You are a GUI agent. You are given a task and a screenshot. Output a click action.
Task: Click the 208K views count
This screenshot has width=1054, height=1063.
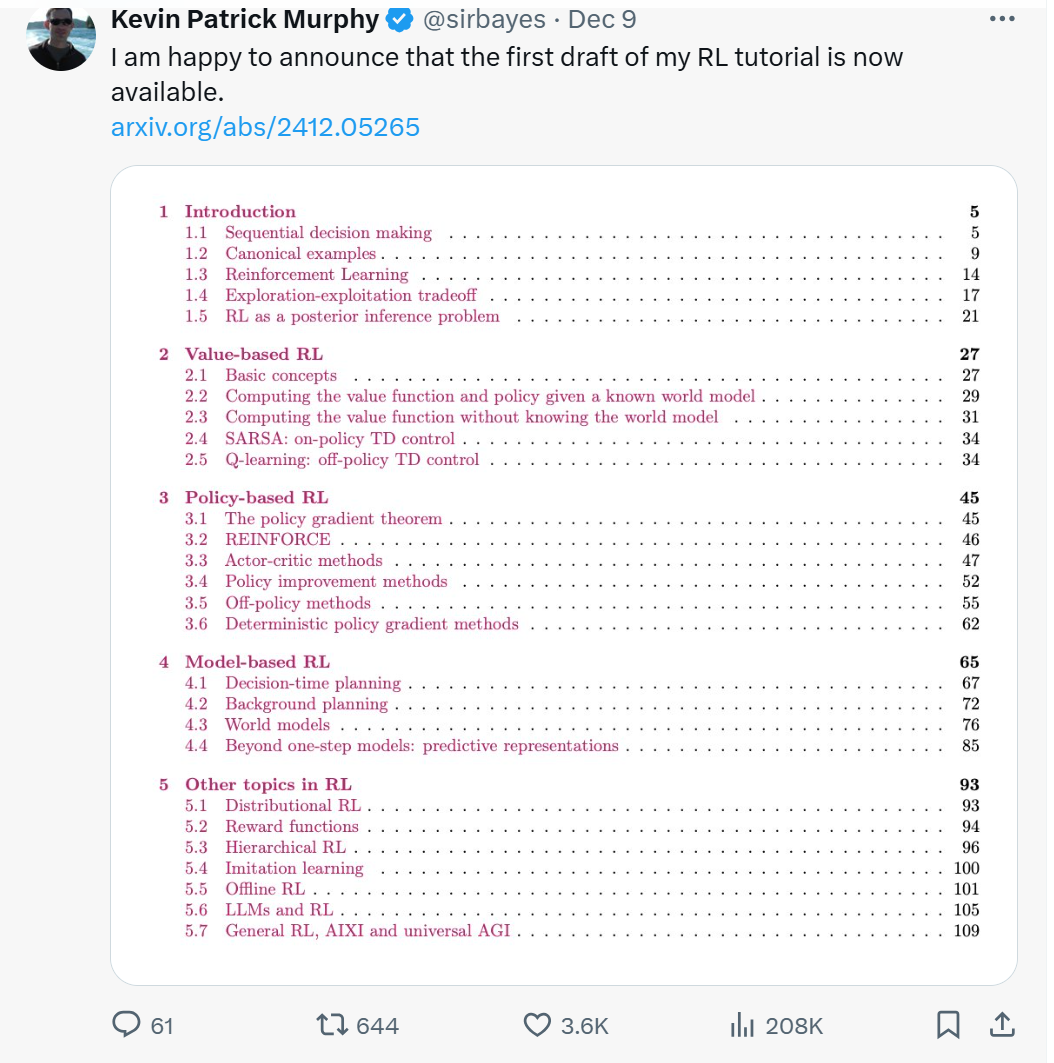click(794, 1026)
